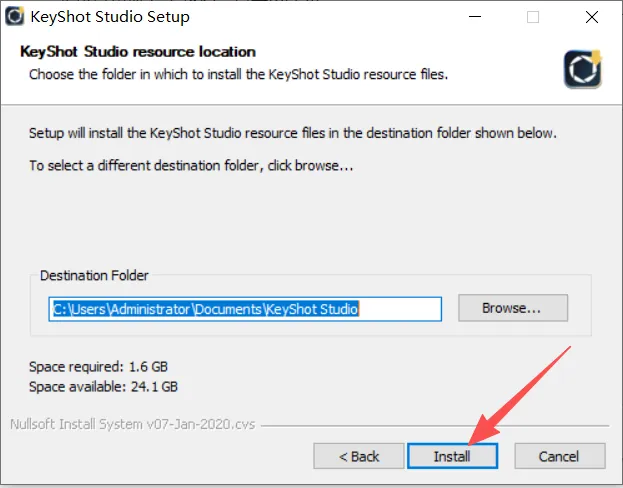623x488 pixels.
Task: Click the "Destination Folder" group label
Action: pyautogui.click(x=94, y=276)
